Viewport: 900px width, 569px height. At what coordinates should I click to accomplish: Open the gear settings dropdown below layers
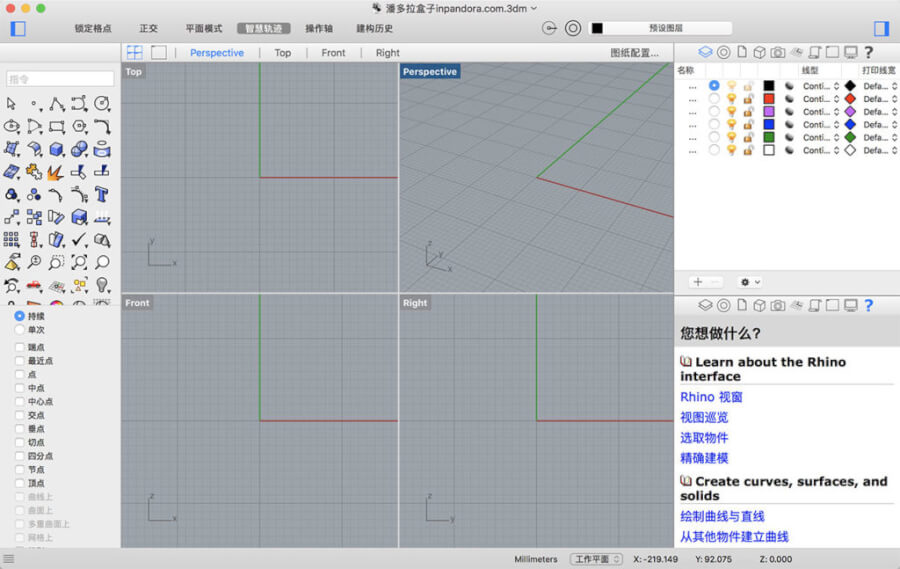pos(750,282)
